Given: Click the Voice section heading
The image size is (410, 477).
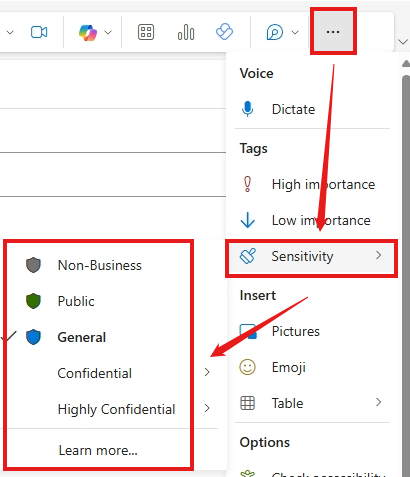Looking at the screenshot, I should (256, 73).
